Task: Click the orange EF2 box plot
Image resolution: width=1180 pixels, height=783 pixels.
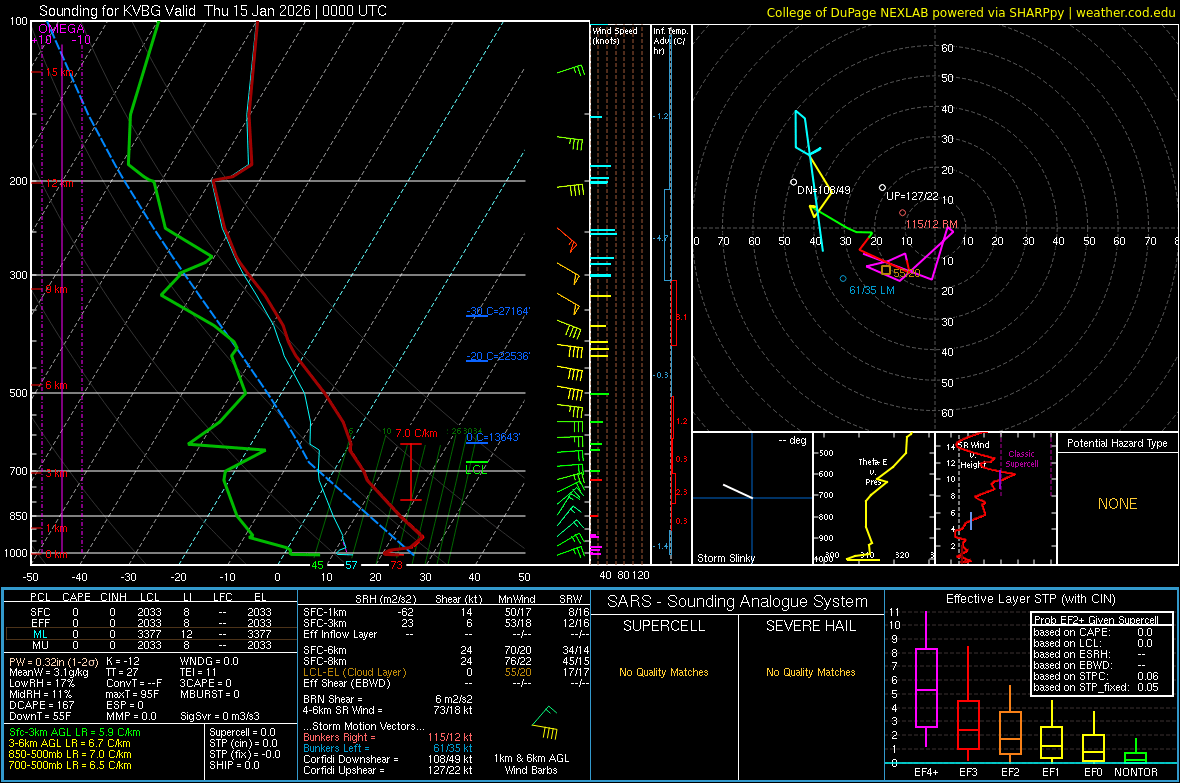Action: pyautogui.click(x=1010, y=726)
